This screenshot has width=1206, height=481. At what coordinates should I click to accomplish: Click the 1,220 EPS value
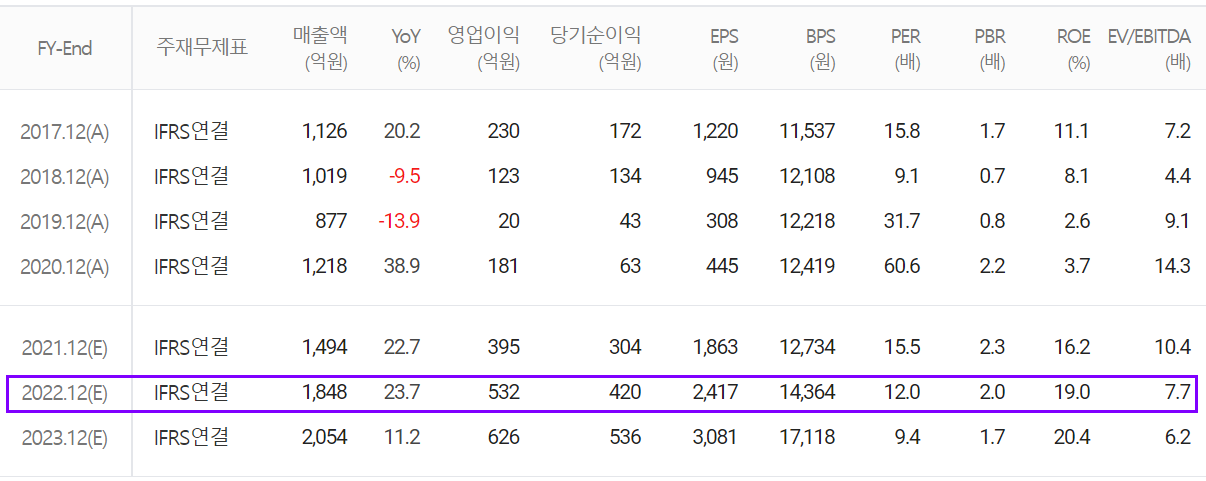pyautogui.click(x=716, y=131)
